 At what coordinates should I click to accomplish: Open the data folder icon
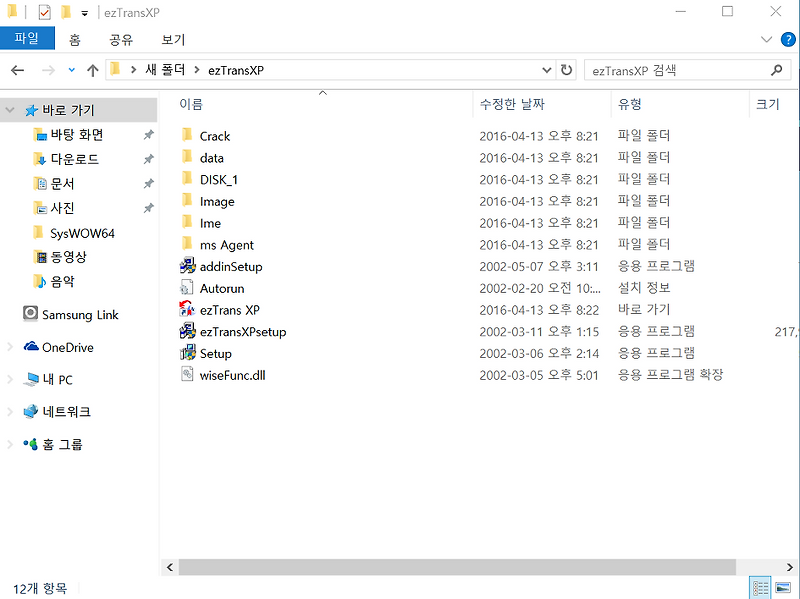click(187, 157)
